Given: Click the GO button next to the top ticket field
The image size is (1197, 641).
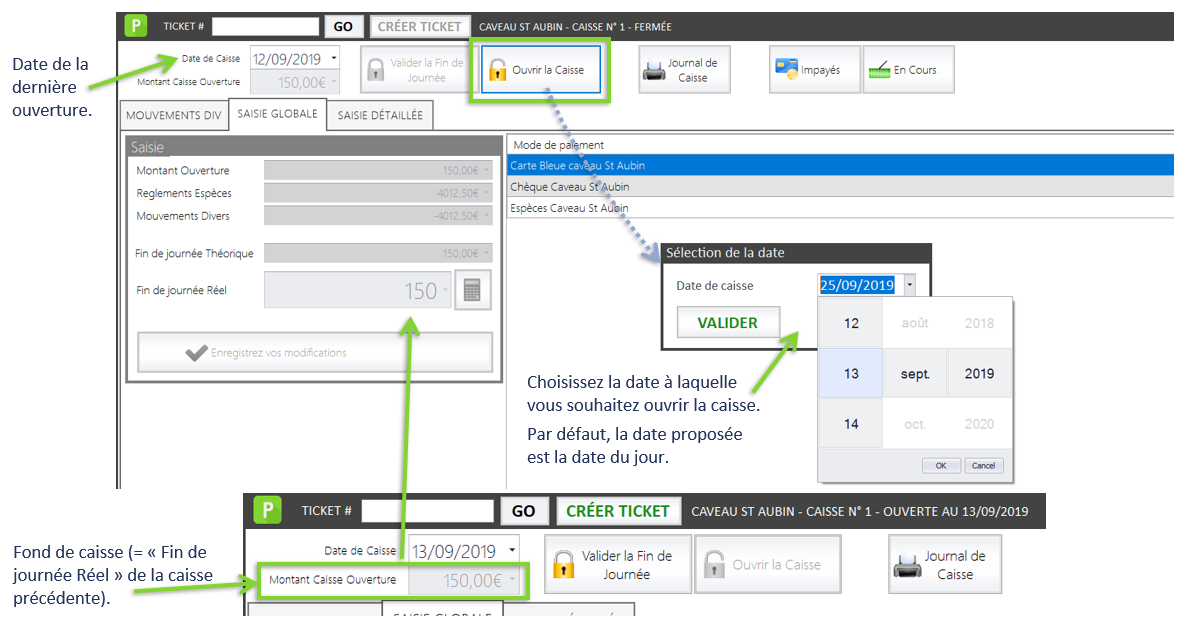Looking at the screenshot, I should [343, 27].
